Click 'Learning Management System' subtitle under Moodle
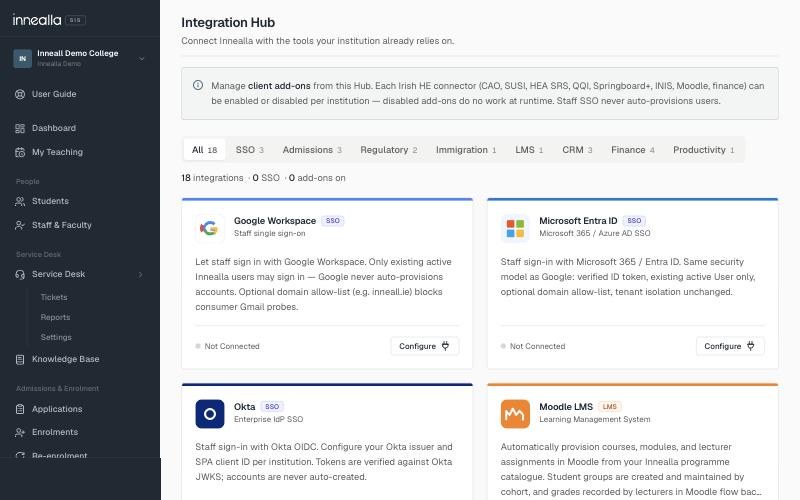The height and width of the screenshot is (500, 800). (x=595, y=419)
